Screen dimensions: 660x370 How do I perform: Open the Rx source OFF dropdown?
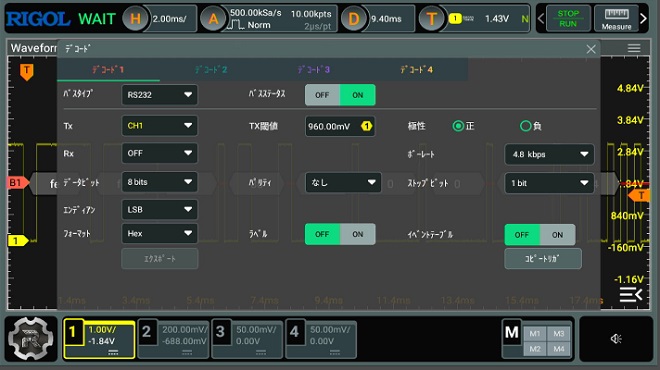(x=160, y=154)
